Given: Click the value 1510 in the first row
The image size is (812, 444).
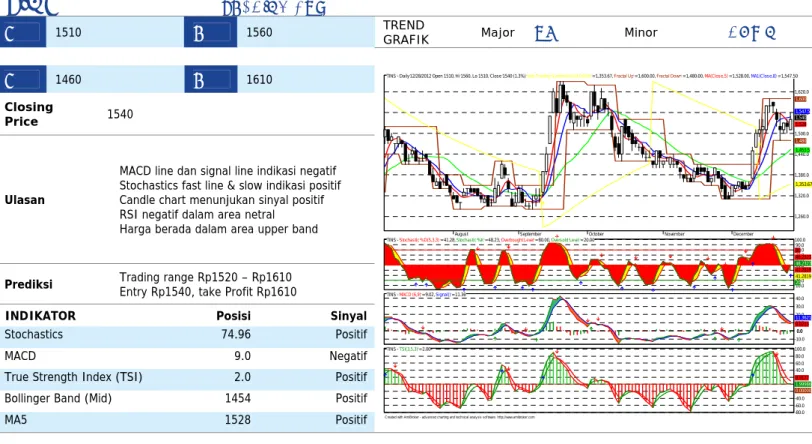Looking at the screenshot, I should coord(68,33).
